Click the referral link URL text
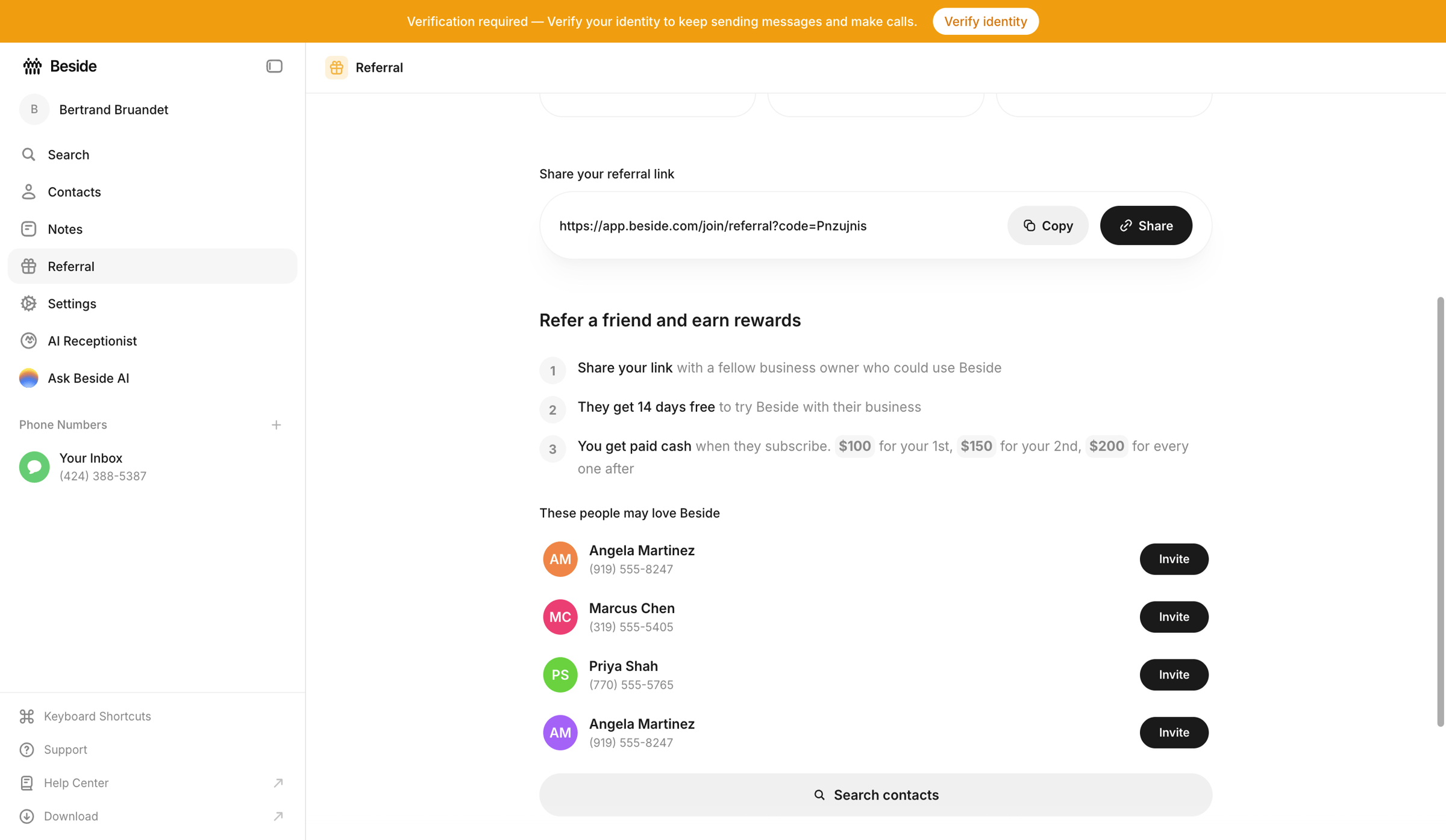This screenshot has width=1446, height=840. pyautogui.click(x=713, y=226)
